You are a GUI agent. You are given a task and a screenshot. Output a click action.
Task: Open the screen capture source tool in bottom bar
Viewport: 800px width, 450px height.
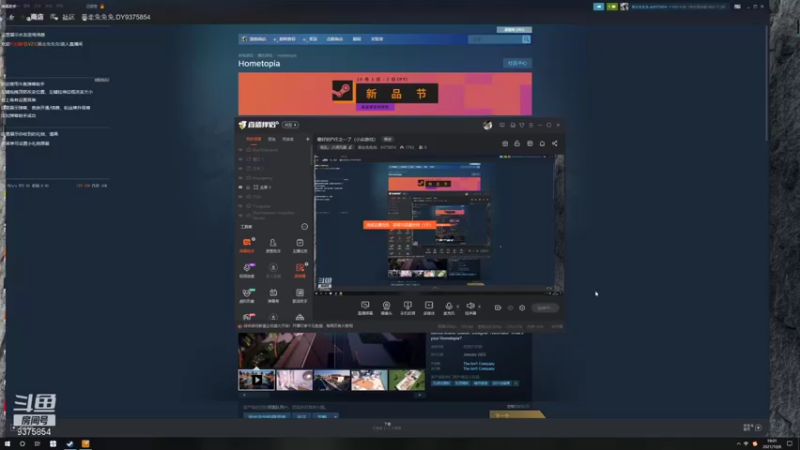(x=365, y=308)
